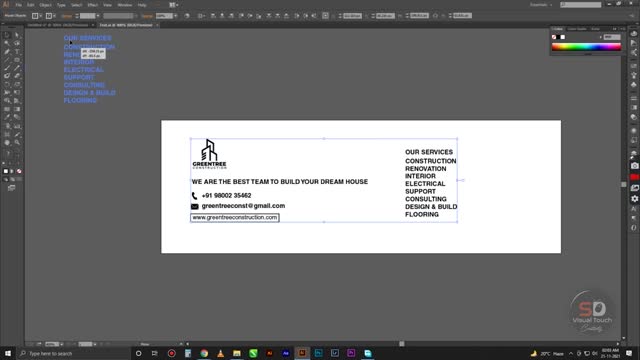Click the Recolor Artwork icon
Viewport: 640px width, 360px height.
pyautogui.click(x=187, y=16)
